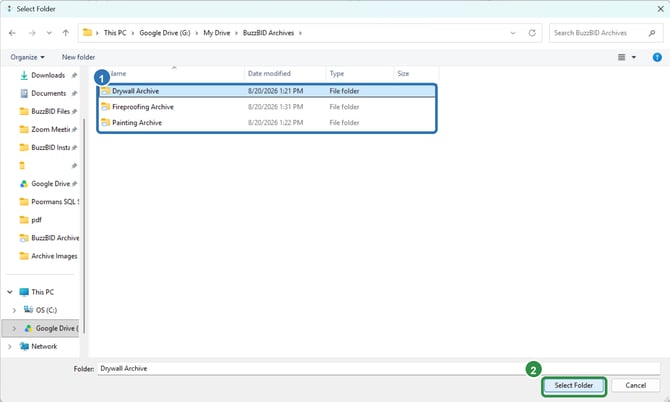Screen dimensions: 670x402
Task: Open Documents in Quick access
Action: (x=48, y=93)
